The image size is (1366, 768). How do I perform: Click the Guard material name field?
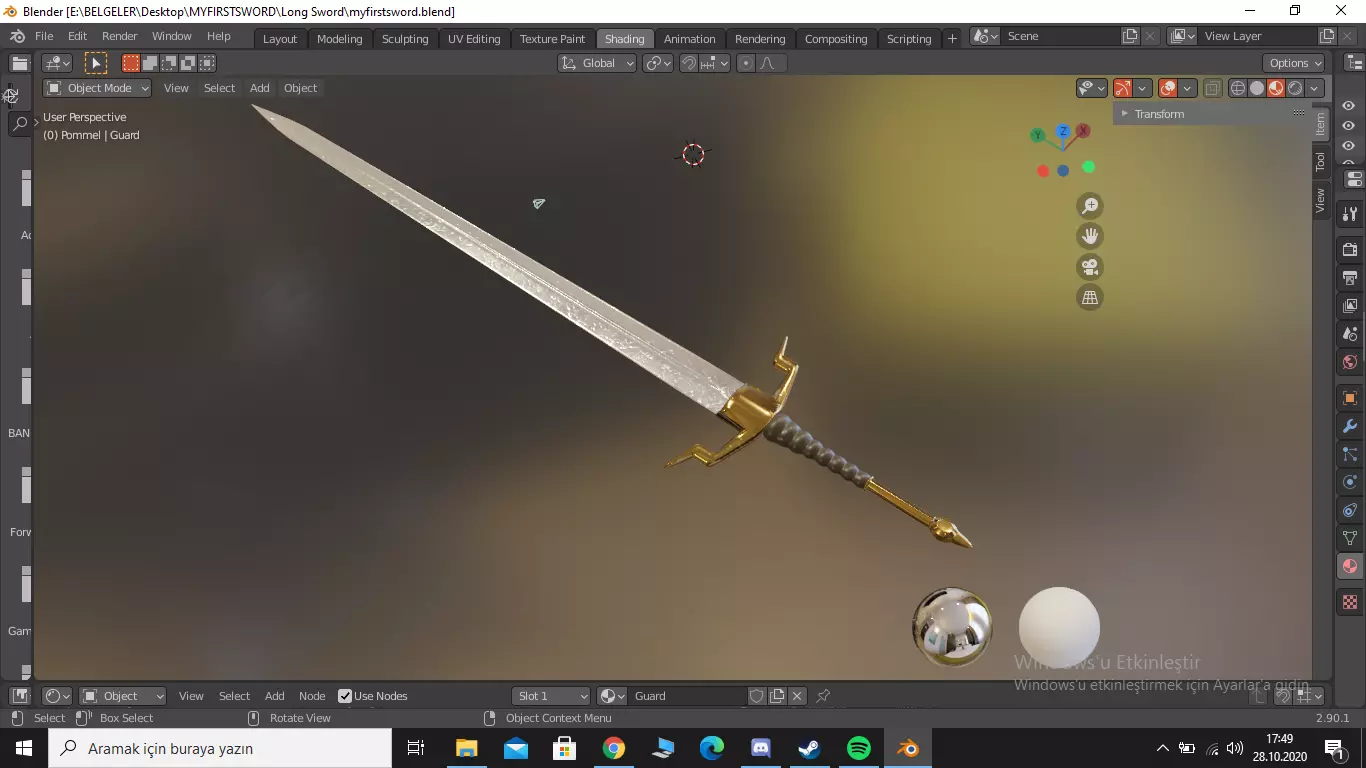(x=688, y=696)
